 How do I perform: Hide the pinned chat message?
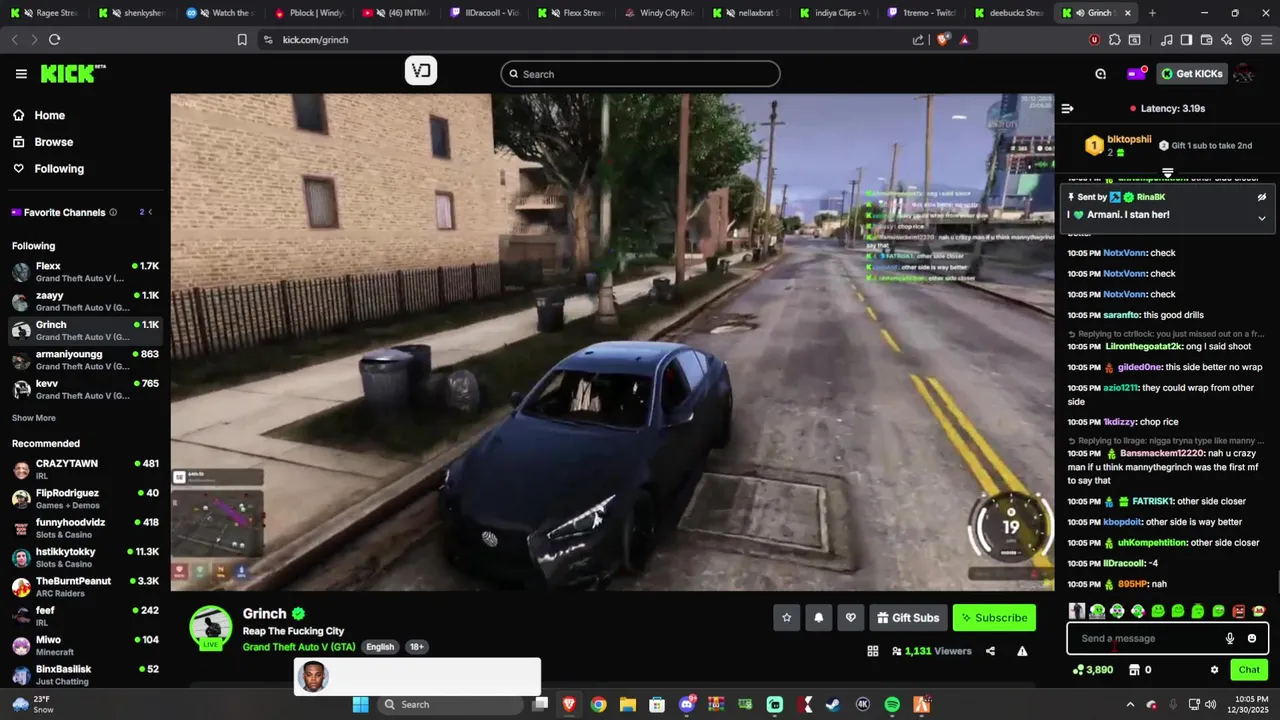[1262, 197]
